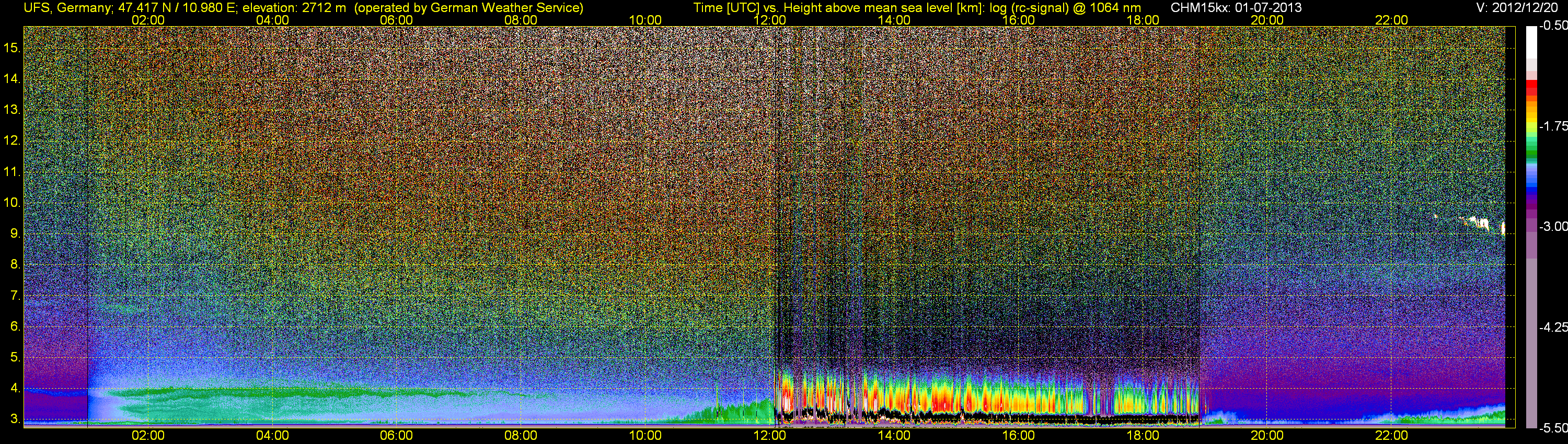Click the version label 'V: 2012/12/20'
Image resolution: width=1568 pixels, height=444 pixels.
1518,8
